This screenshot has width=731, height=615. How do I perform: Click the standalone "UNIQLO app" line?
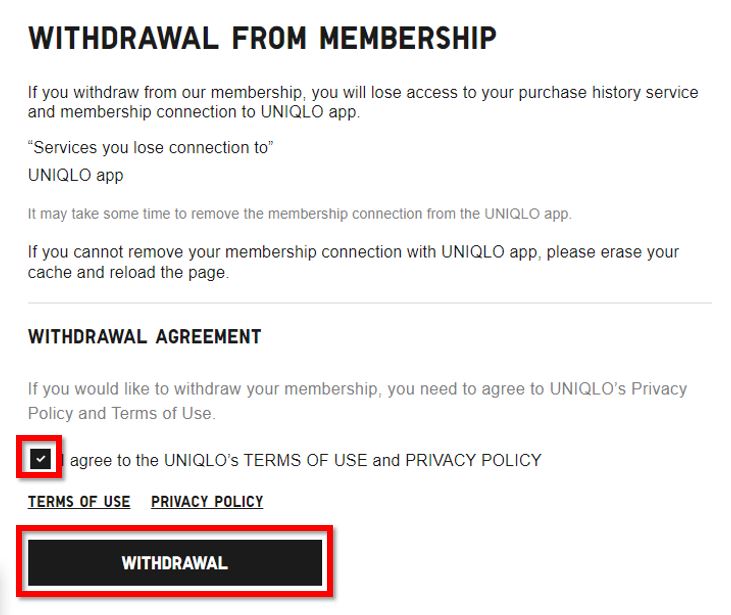(x=76, y=175)
